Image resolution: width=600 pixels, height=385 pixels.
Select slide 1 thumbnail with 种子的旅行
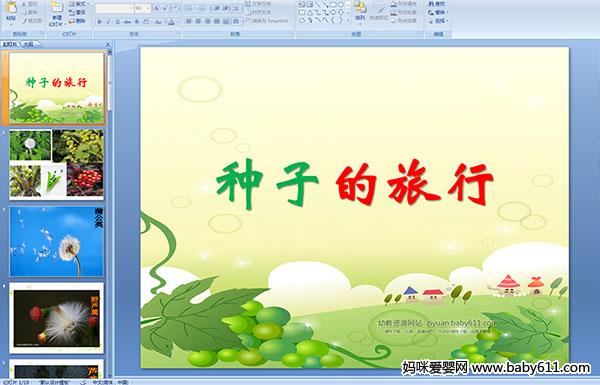tap(56, 88)
